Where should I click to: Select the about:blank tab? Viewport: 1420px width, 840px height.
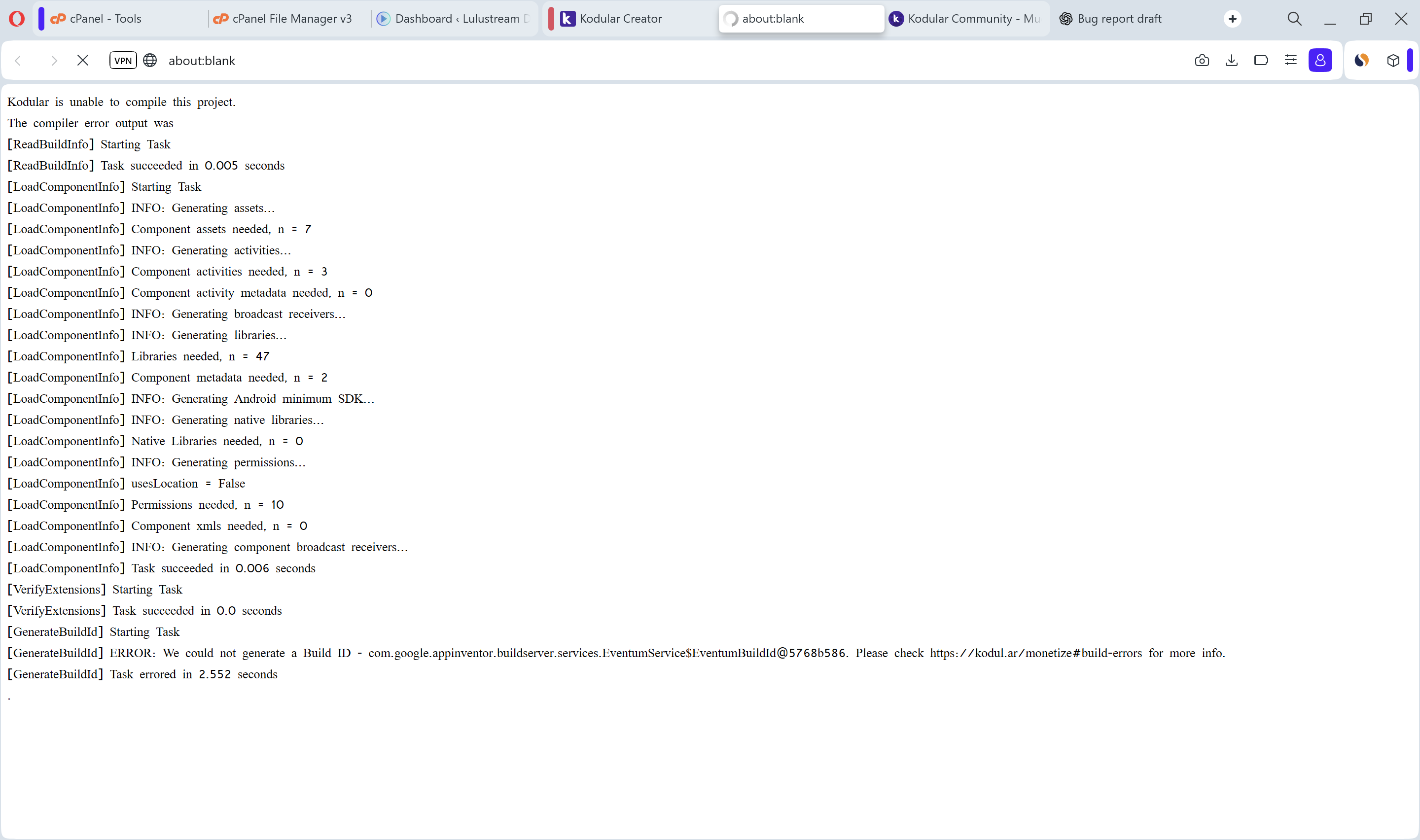pyautogui.click(x=801, y=19)
